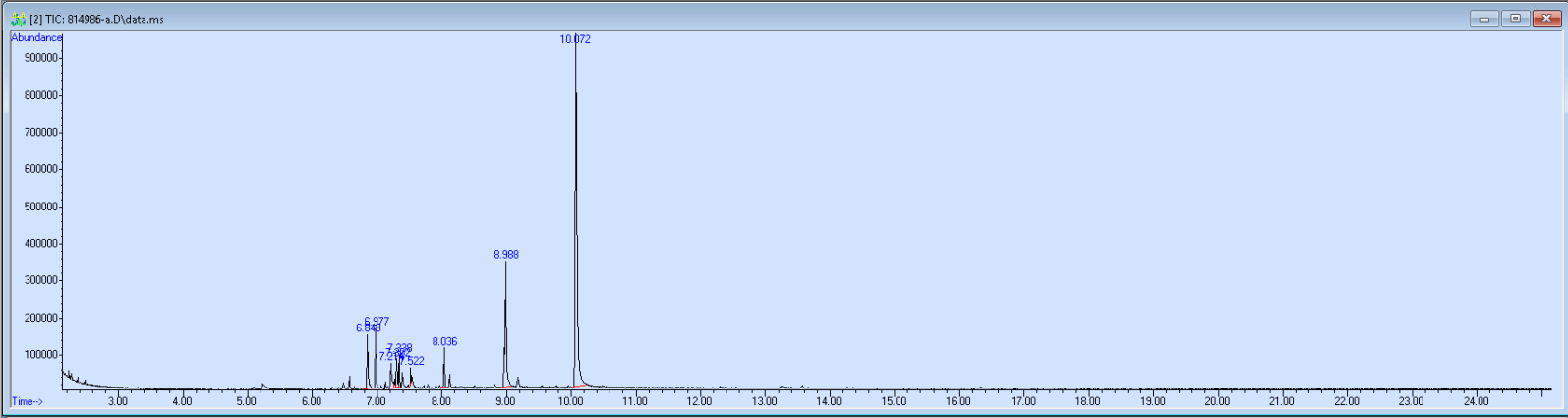Screen dimensions: 1568x418
Task: Select the 6.977 peak label
Action: pyautogui.click(x=377, y=321)
